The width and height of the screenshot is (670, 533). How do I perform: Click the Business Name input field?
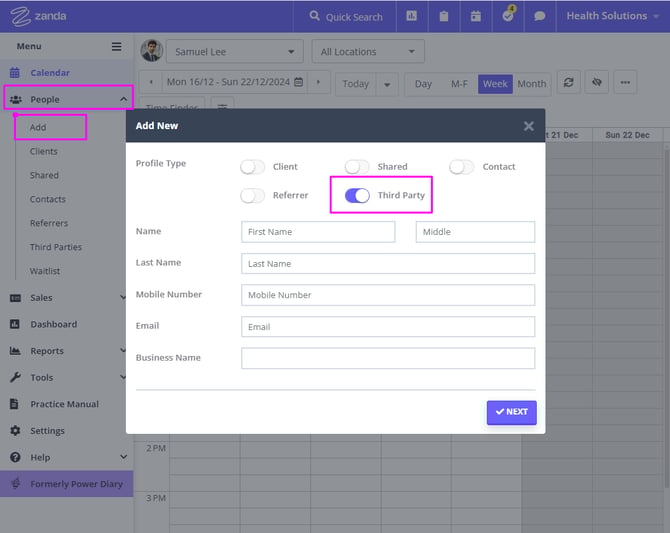pos(388,358)
